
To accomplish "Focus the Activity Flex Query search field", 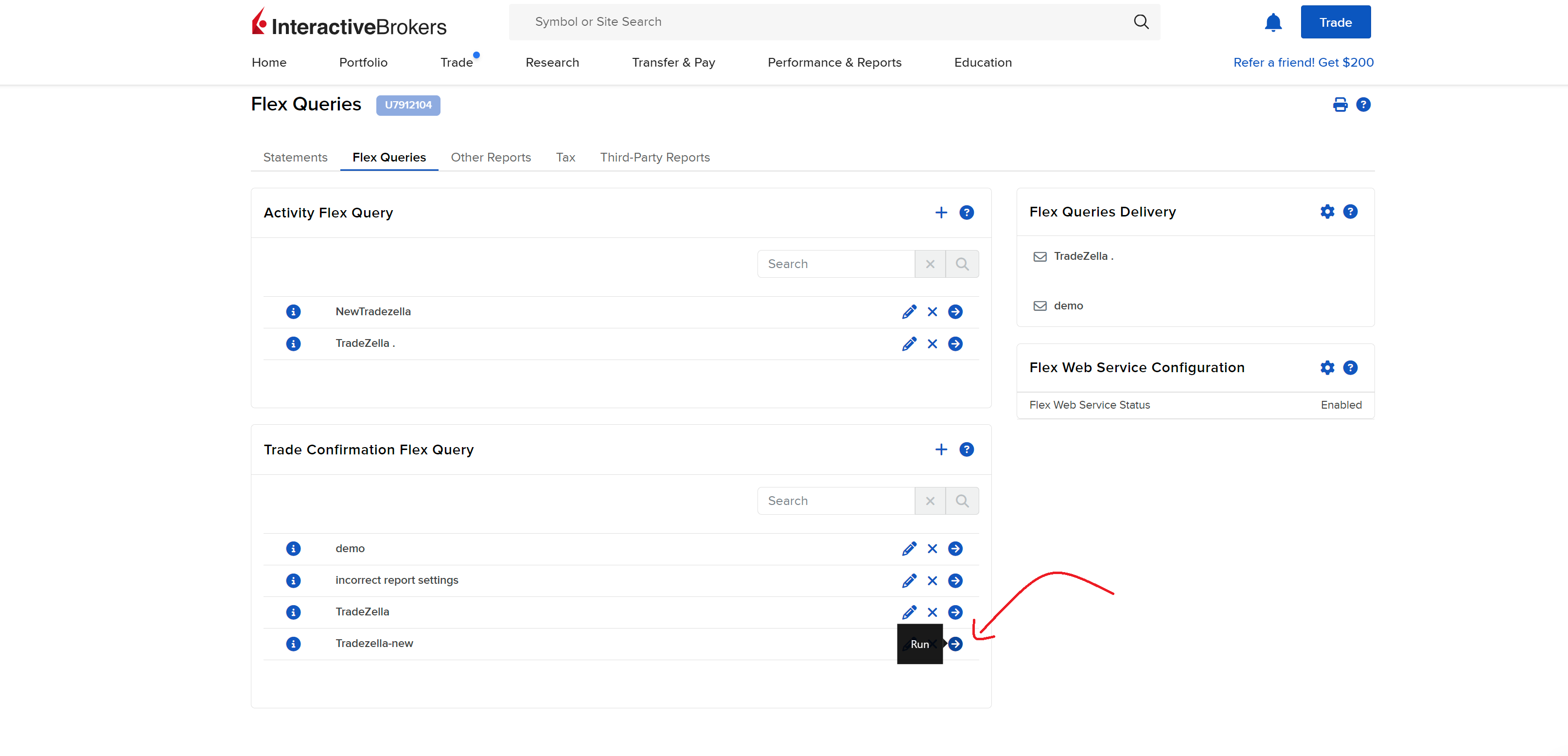I will coord(836,264).
